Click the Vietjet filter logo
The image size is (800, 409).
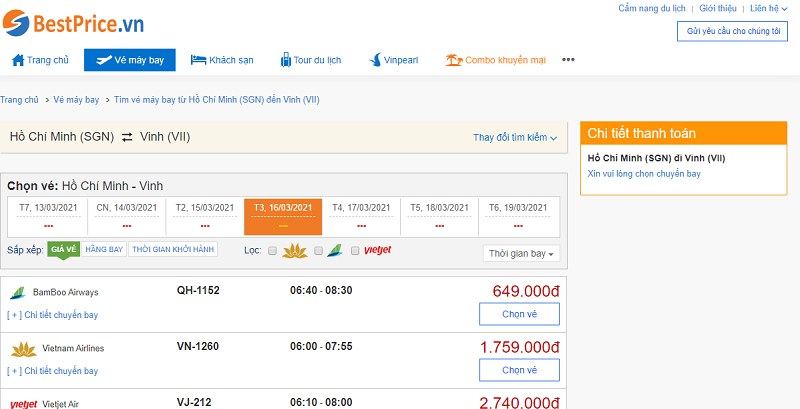point(378,250)
